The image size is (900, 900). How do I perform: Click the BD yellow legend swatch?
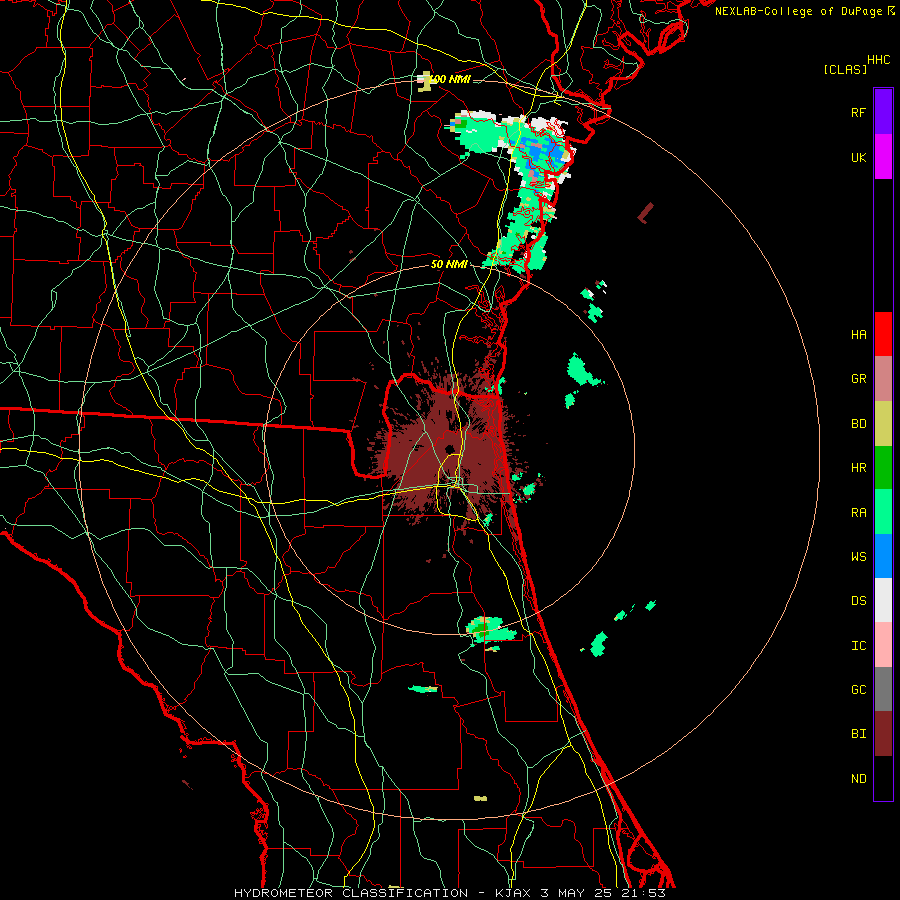coord(883,424)
